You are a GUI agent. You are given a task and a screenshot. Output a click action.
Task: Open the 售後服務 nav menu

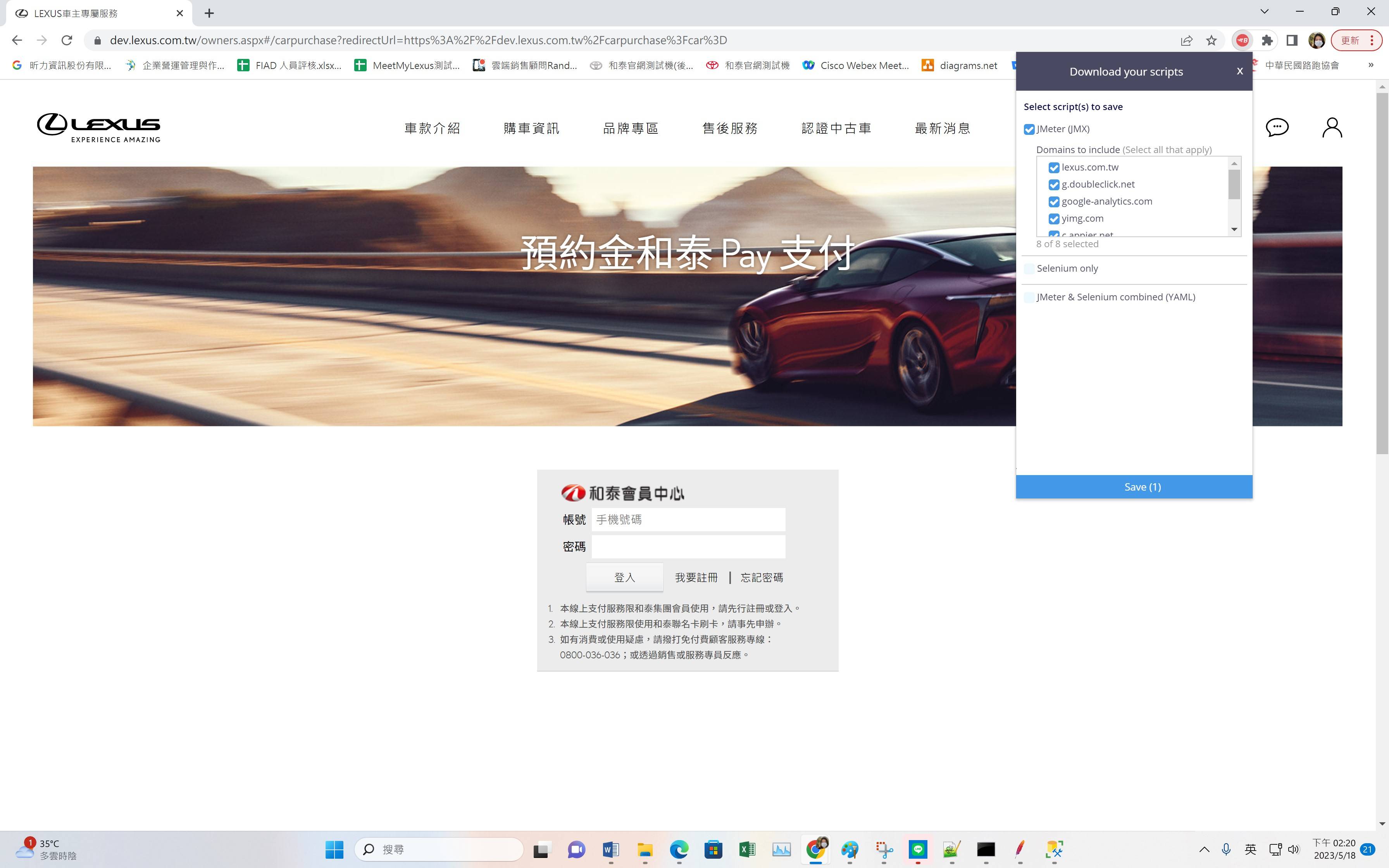click(x=730, y=128)
